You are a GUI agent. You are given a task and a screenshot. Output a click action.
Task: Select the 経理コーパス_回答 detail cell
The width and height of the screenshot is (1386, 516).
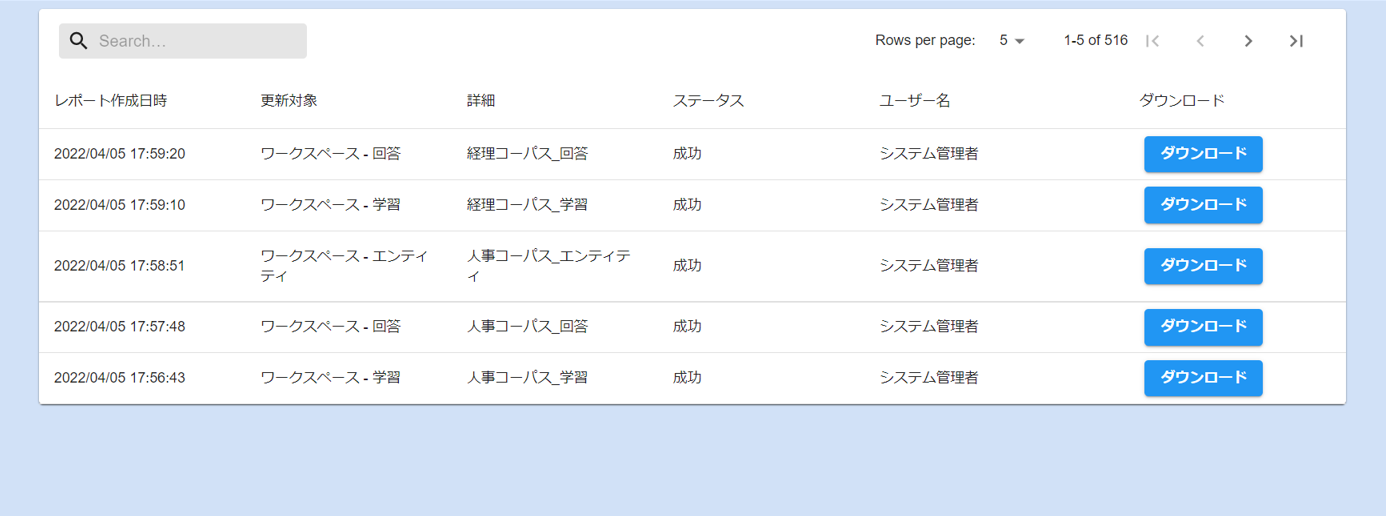pos(527,154)
